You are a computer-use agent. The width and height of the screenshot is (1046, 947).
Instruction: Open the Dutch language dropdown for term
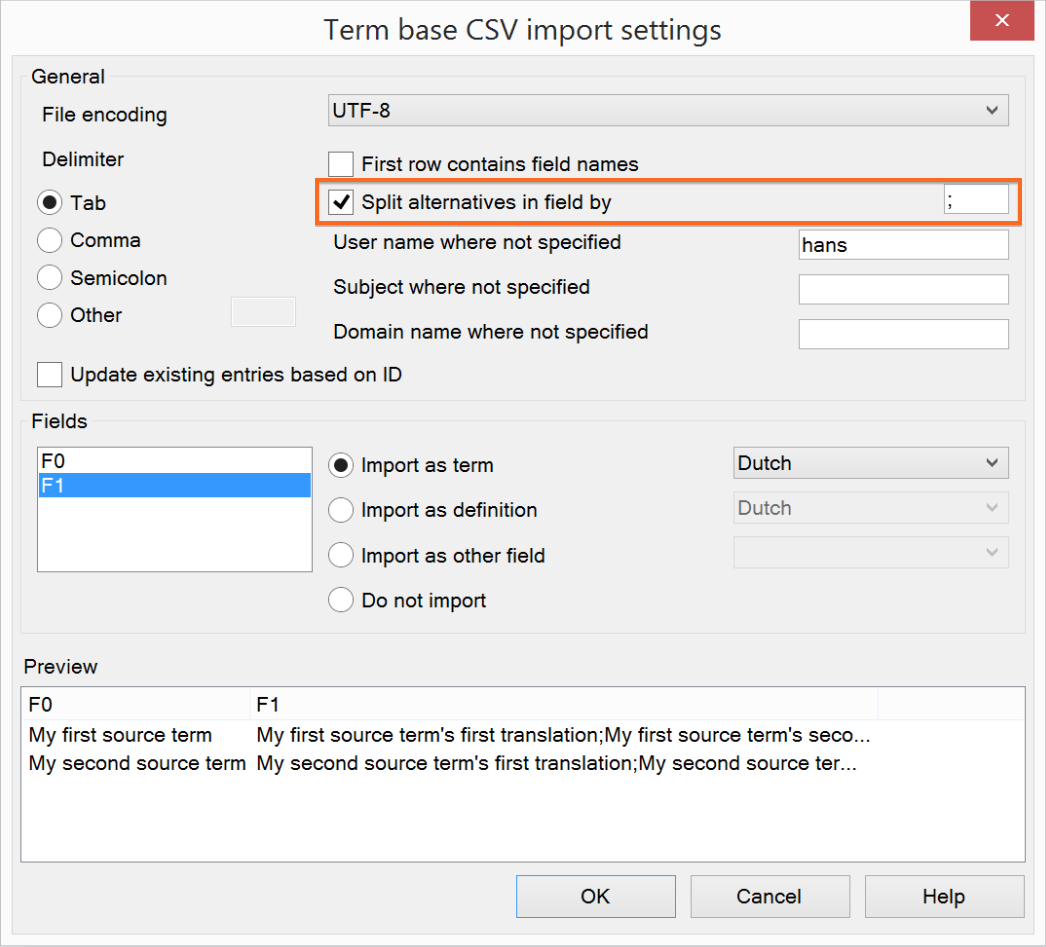870,463
